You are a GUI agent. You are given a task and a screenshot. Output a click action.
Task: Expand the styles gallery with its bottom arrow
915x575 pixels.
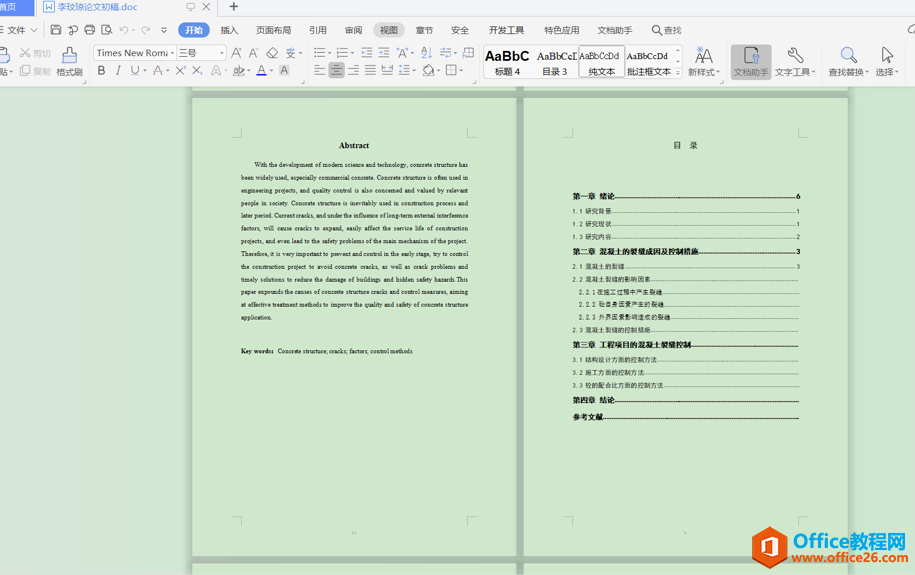[677, 73]
